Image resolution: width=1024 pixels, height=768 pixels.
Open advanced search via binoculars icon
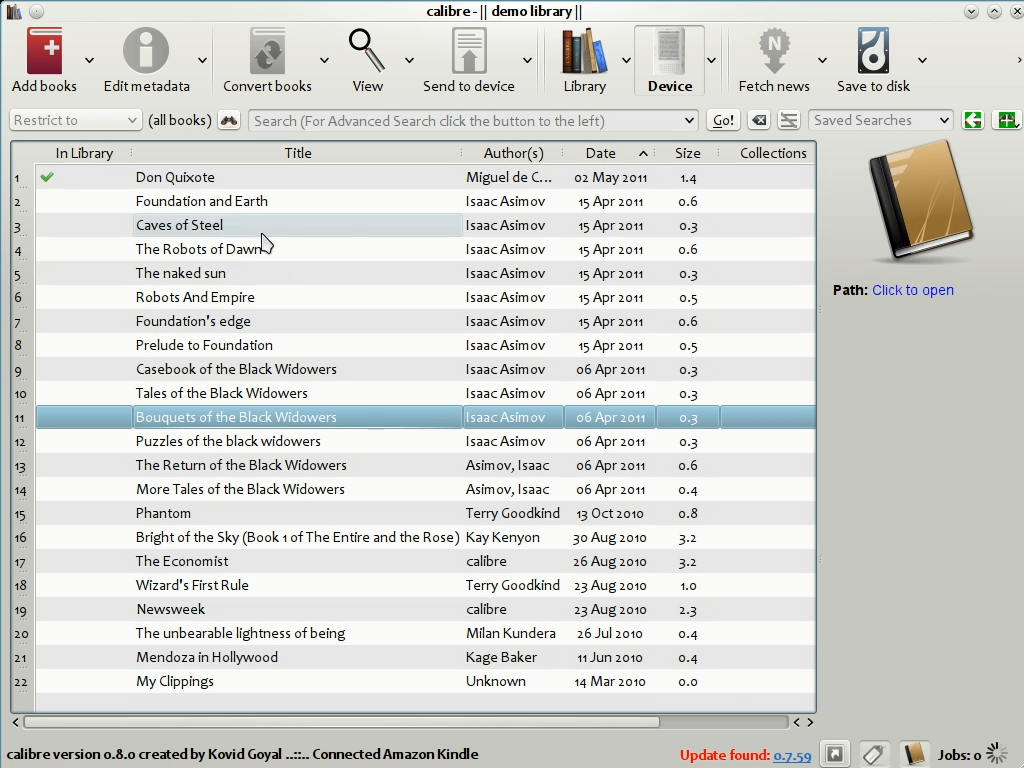[230, 121]
